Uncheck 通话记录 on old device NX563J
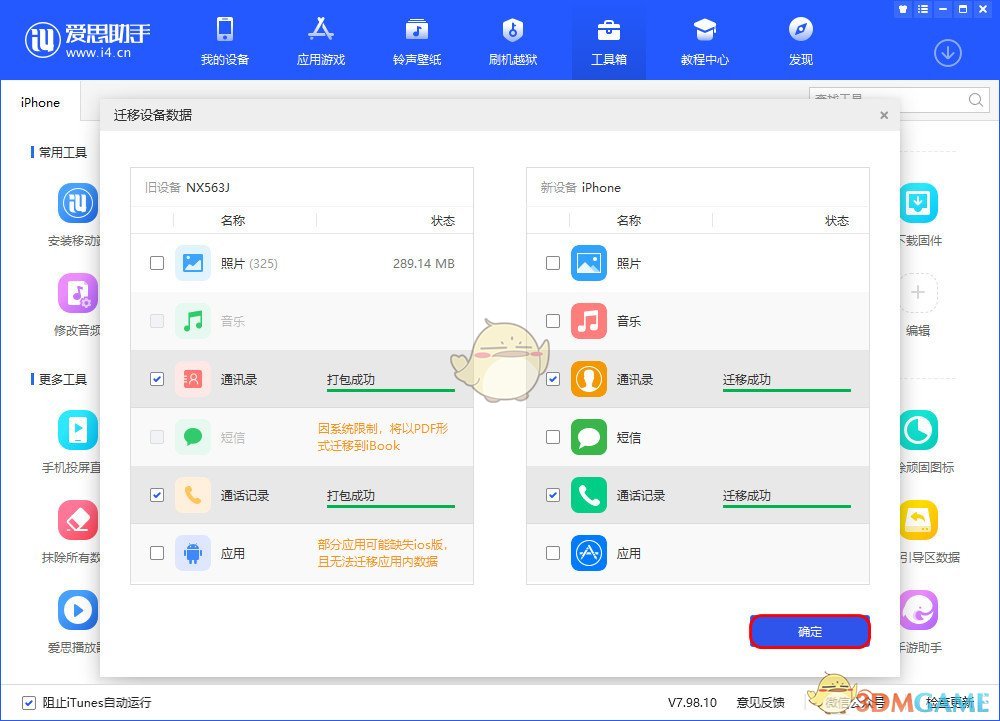Image resolution: width=1000 pixels, height=721 pixels. pos(157,495)
